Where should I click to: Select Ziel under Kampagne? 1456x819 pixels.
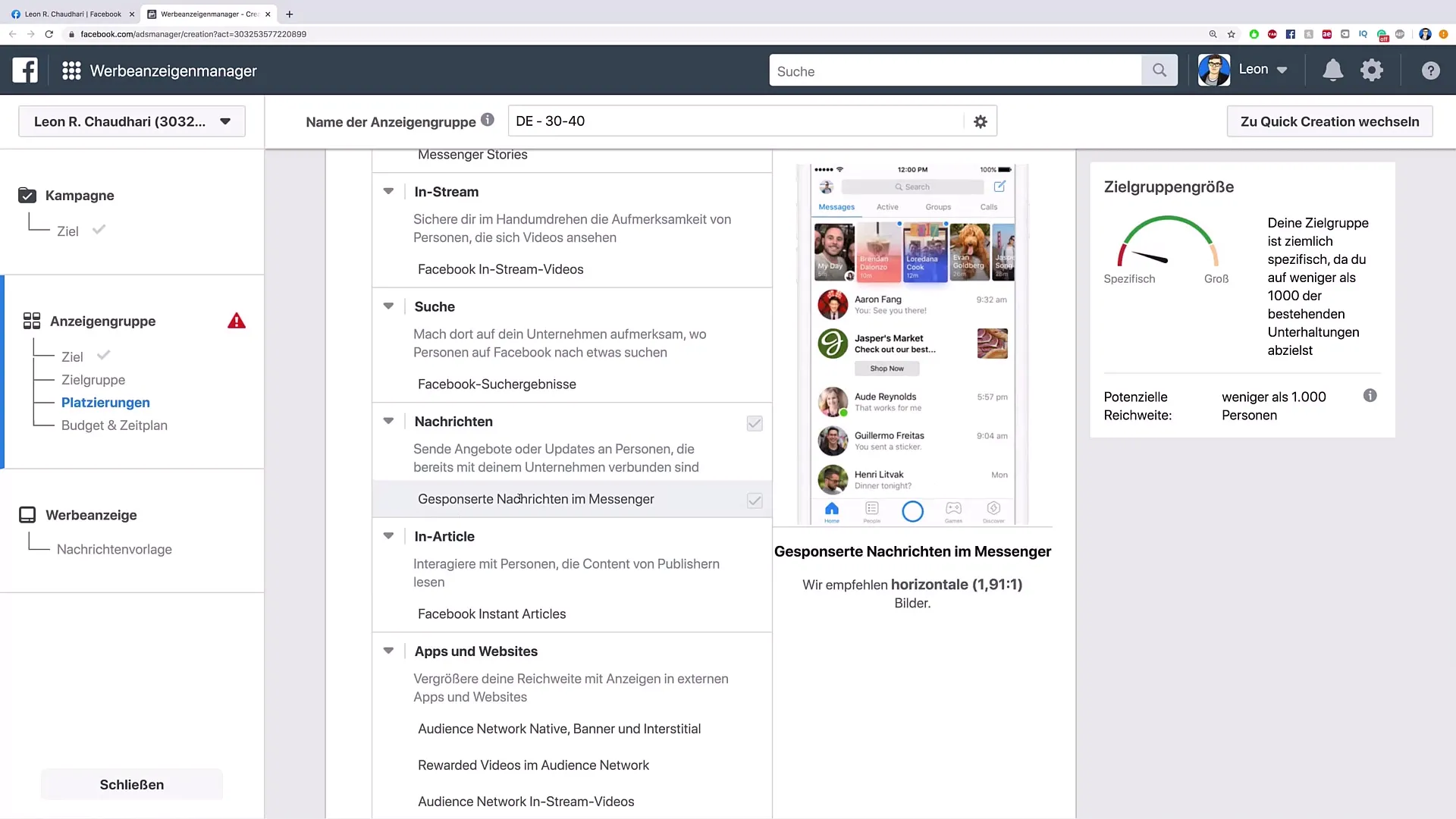pyautogui.click(x=67, y=231)
